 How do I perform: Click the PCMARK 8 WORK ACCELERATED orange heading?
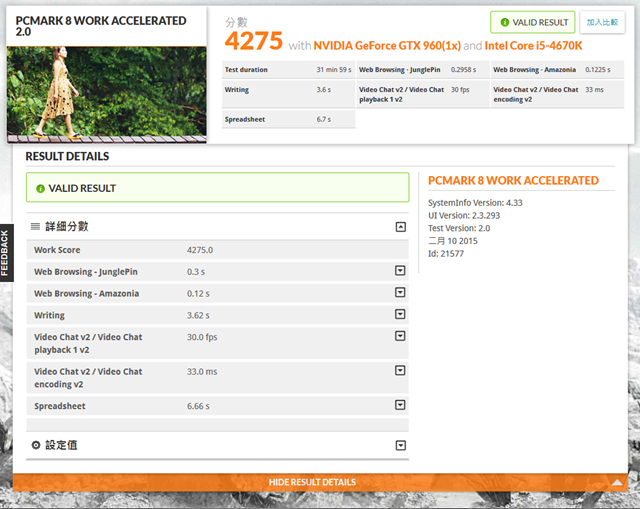(513, 180)
